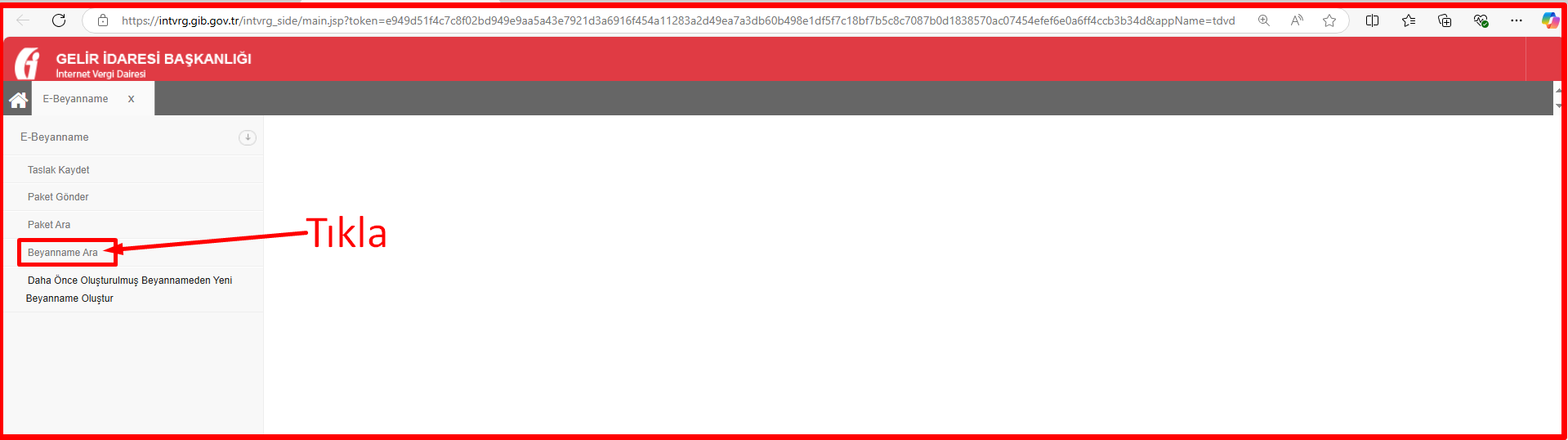Add page to favorites with star icon
This screenshot has height=440, width=1568.
(1329, 20)
